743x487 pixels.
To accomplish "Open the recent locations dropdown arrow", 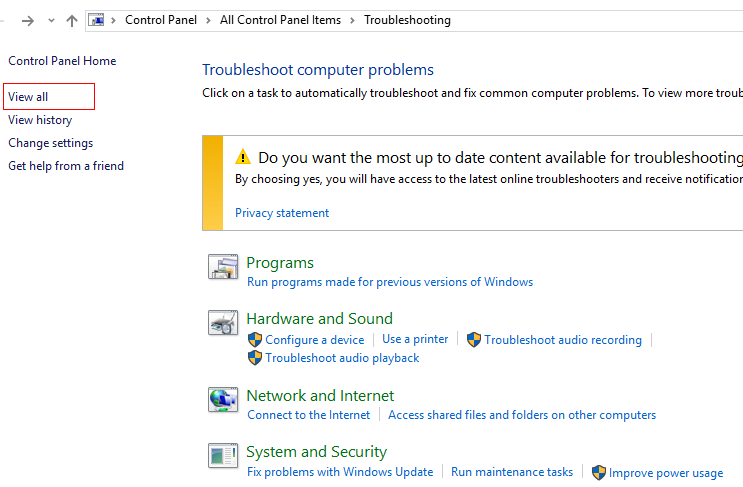I will 51,20.
